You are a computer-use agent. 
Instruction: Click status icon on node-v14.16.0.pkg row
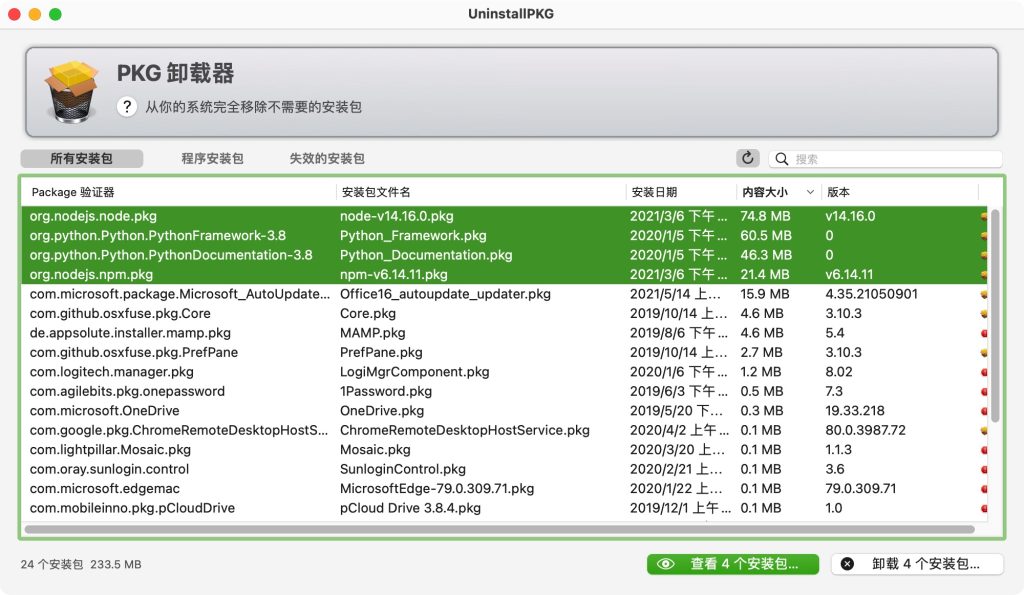pos(984,216)
